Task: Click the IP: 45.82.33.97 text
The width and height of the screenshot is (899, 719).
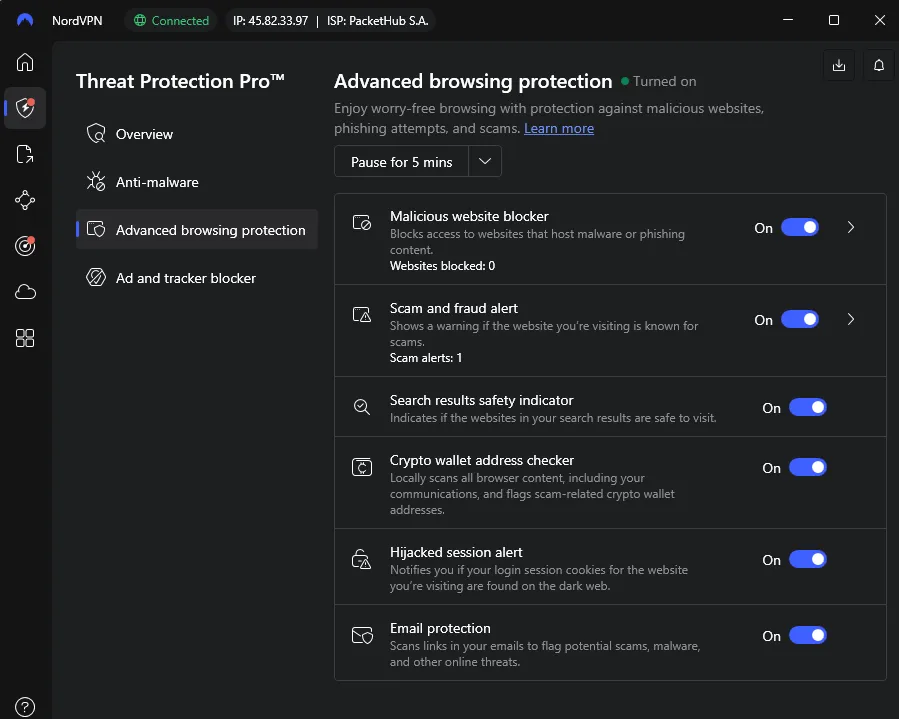Action: 270,21
